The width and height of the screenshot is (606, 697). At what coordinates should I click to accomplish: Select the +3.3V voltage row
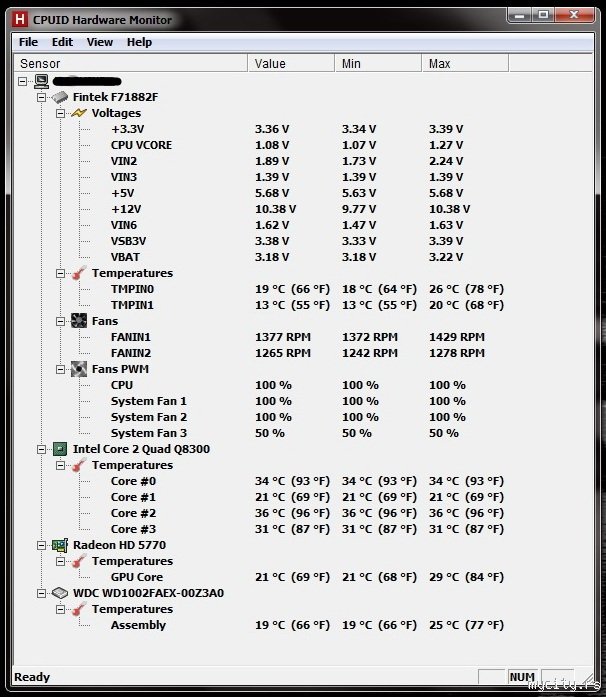tap(127, 129)
